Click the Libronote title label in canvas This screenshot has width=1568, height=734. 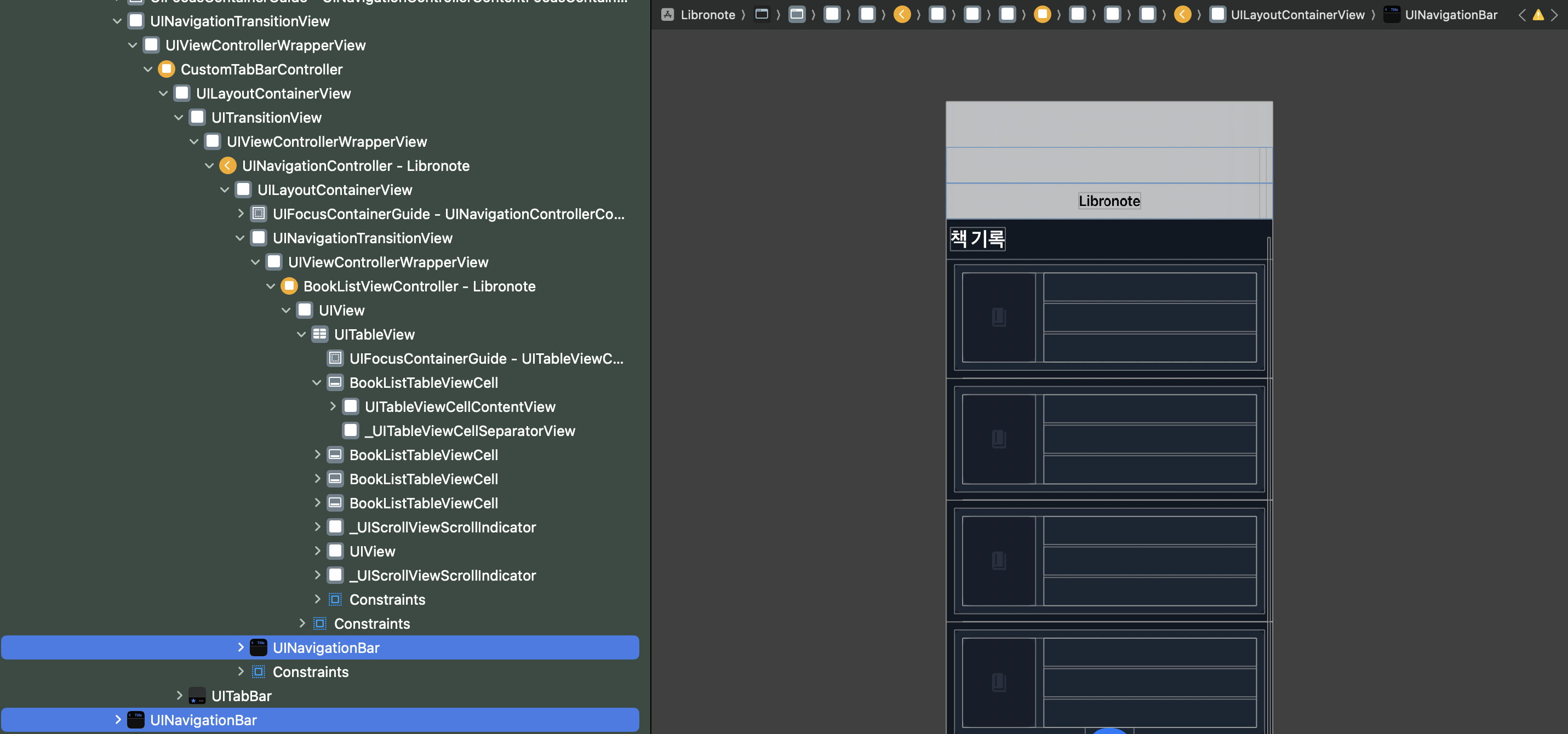pos(1108,201)
